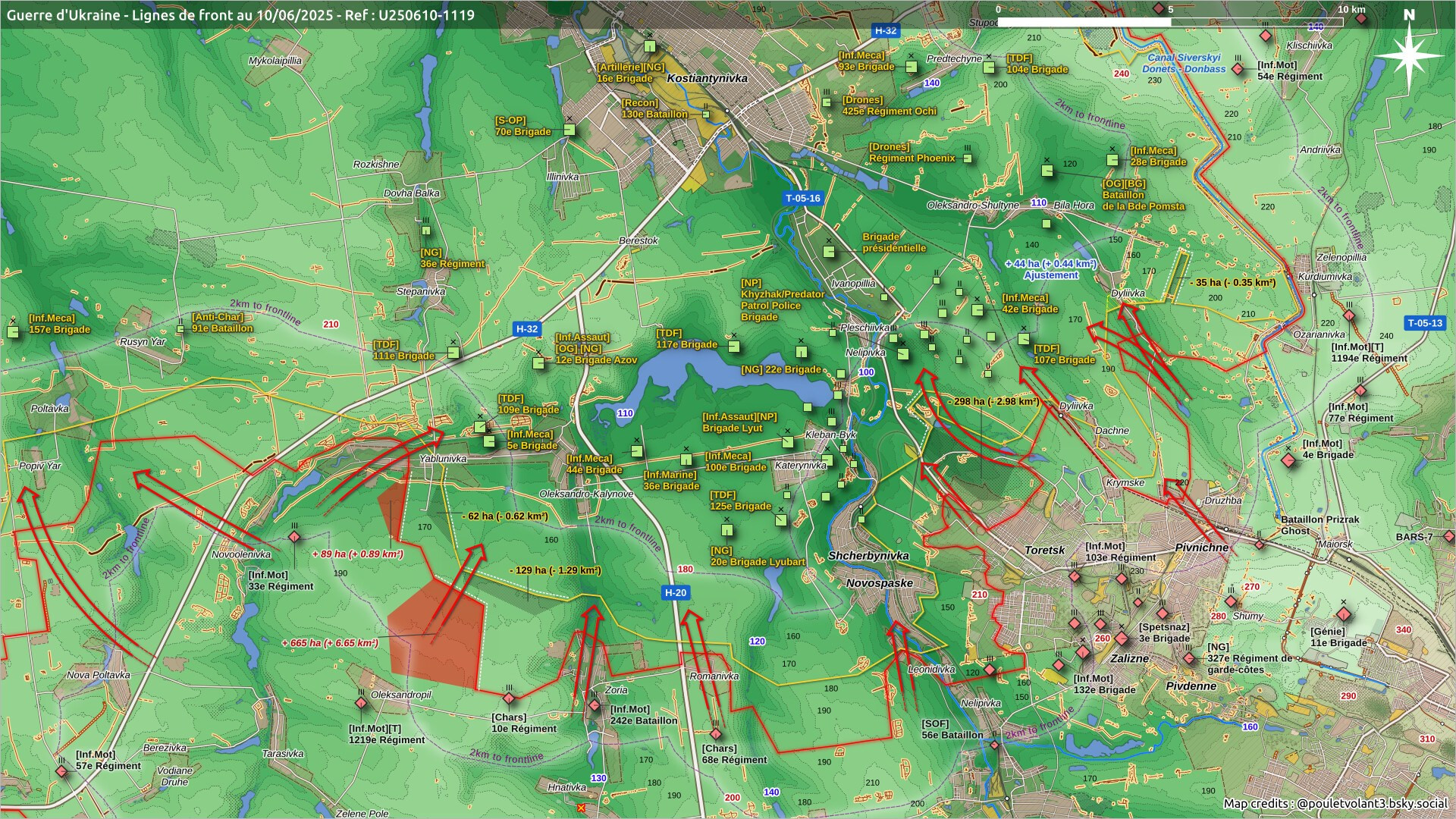
Task: Click the north compass rose
Action: point(1408,55)
